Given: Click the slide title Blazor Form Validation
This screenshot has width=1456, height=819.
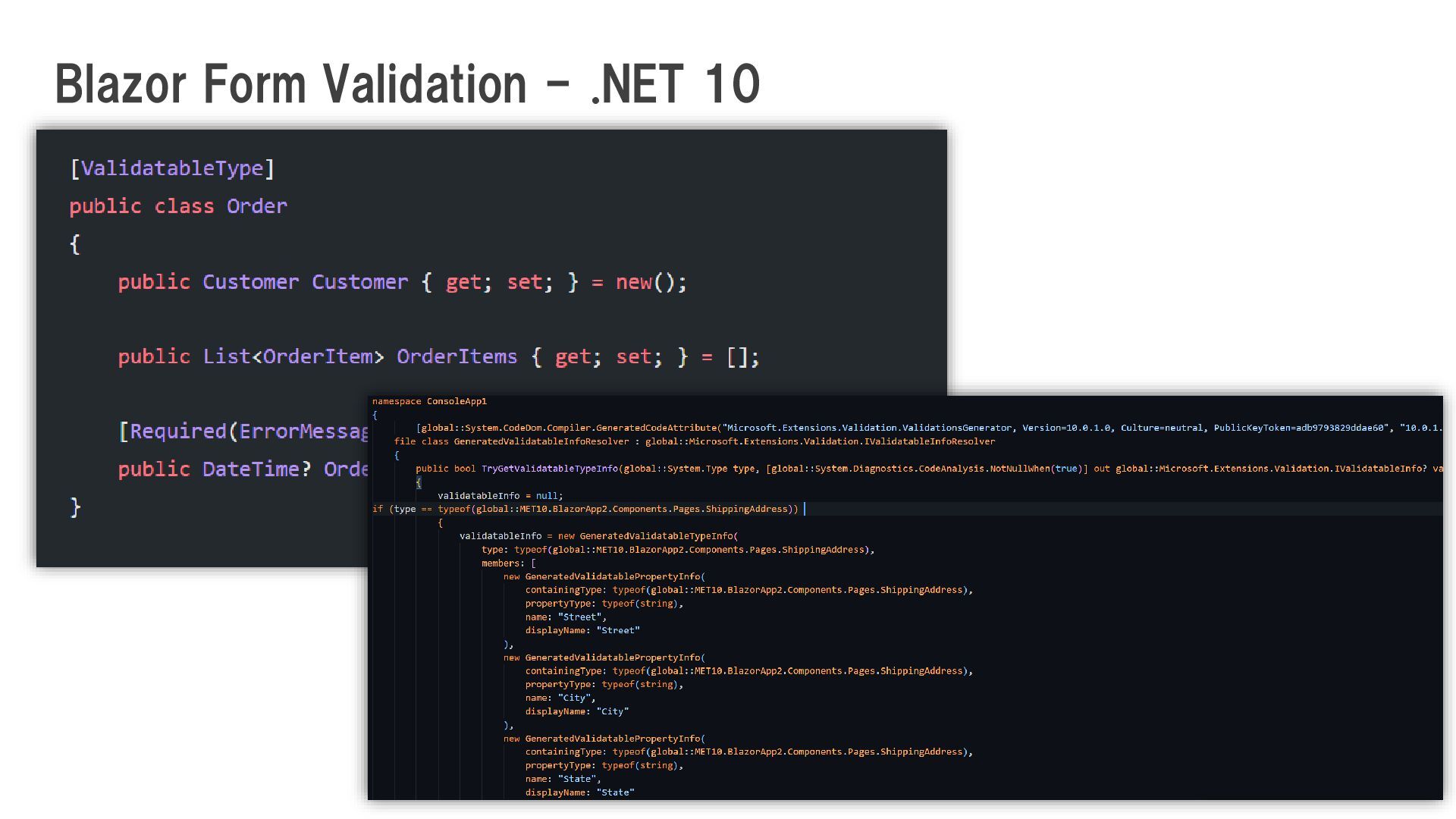Looking at the screenshot, I should [x=407, y=83].
